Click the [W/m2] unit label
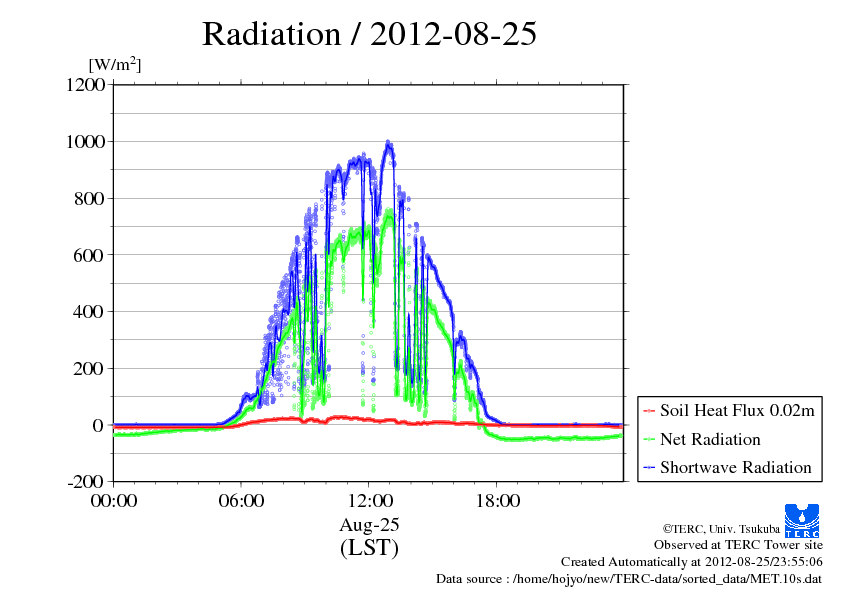This screenshot has height=595, width=842. coord(115,65)
